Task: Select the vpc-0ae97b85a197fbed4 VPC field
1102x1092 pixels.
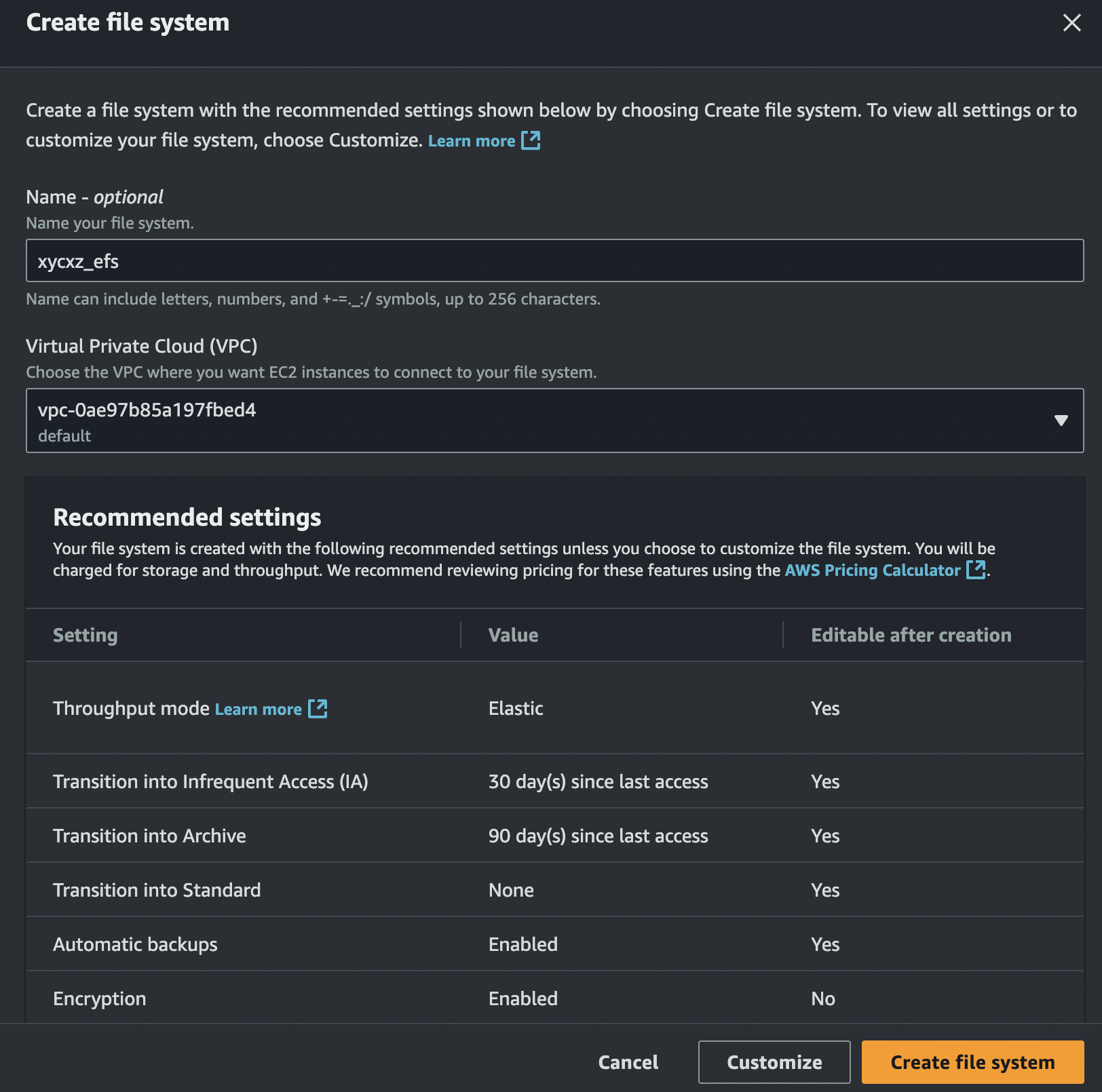Action: 529,421
